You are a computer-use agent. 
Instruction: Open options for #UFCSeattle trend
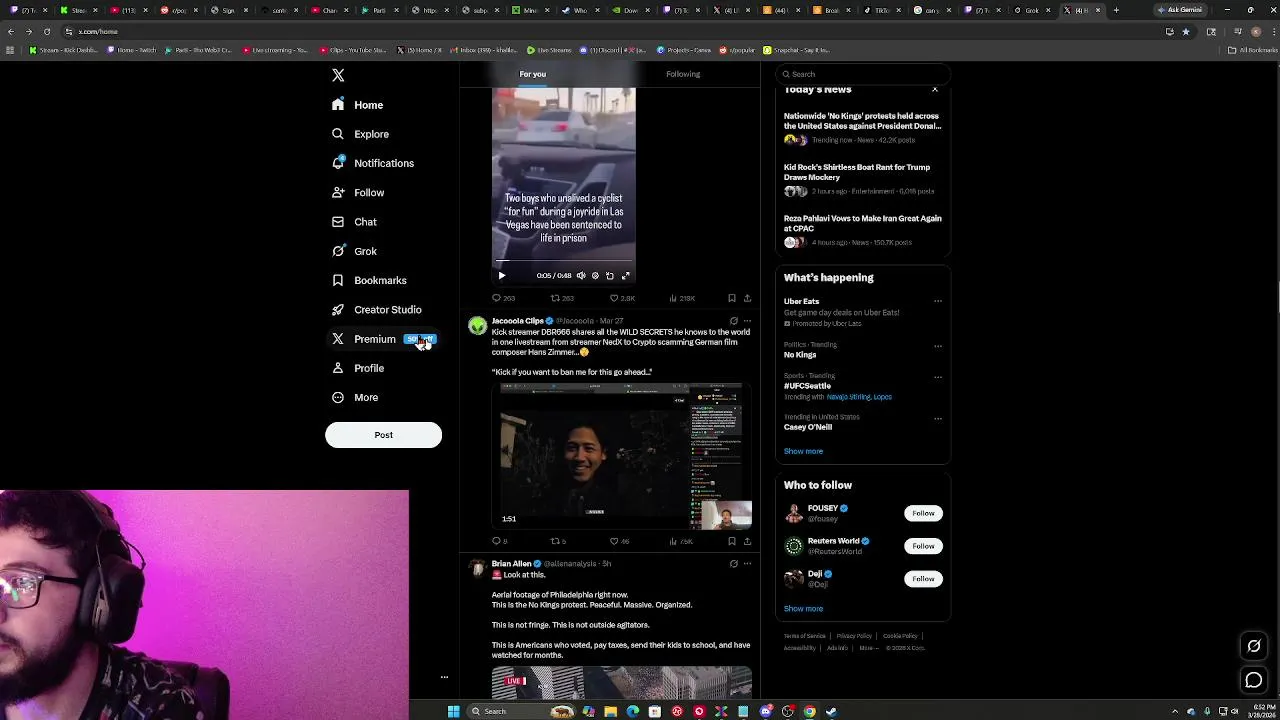click(x=937, y=377)
